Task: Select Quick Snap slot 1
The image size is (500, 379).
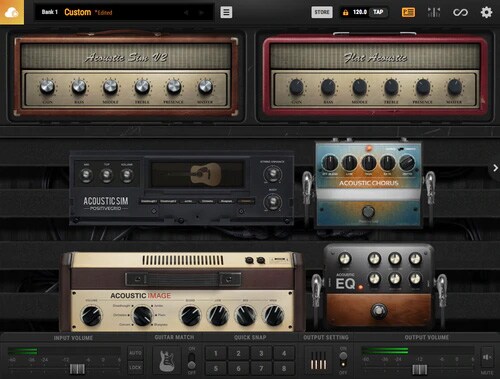Action: click(216, 353)
